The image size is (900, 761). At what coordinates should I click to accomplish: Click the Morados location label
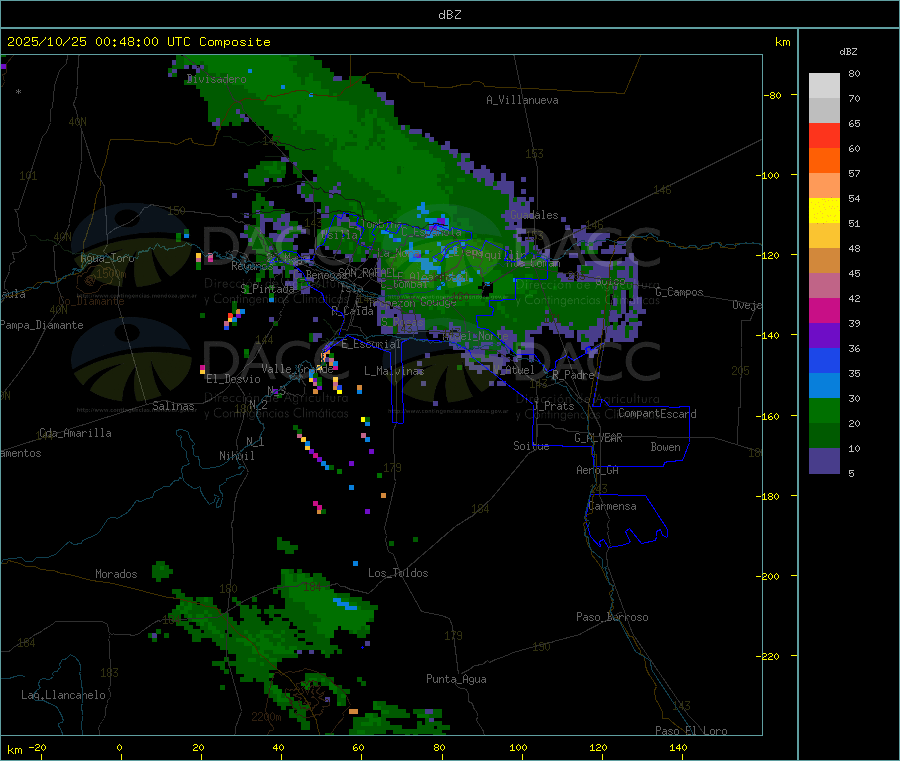coord(117,574)
